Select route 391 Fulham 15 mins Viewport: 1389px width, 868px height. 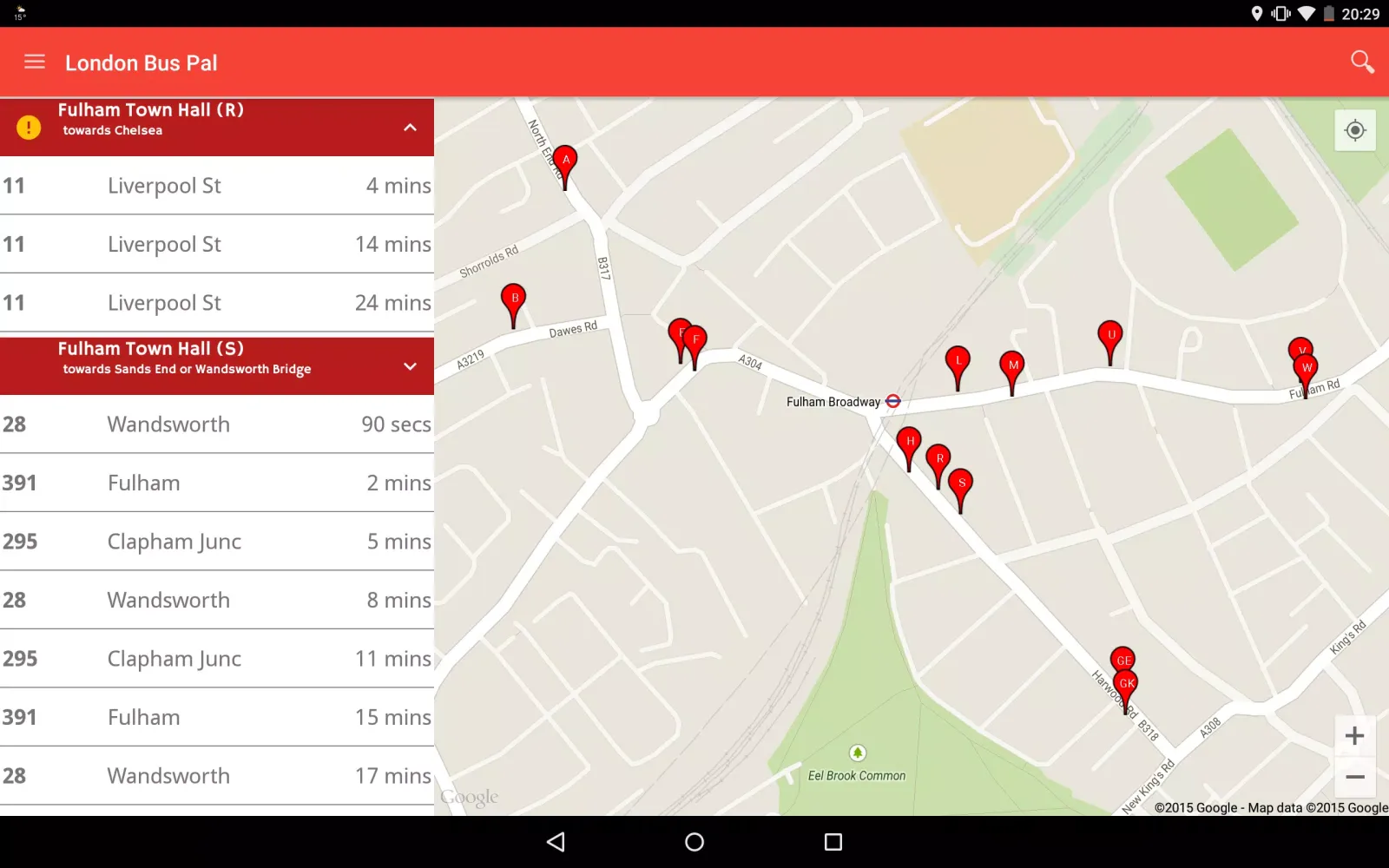[217, 717]
